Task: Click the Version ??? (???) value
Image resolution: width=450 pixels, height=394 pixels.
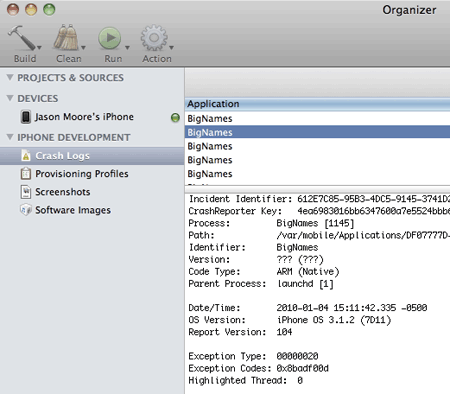Action: [300, 259]
